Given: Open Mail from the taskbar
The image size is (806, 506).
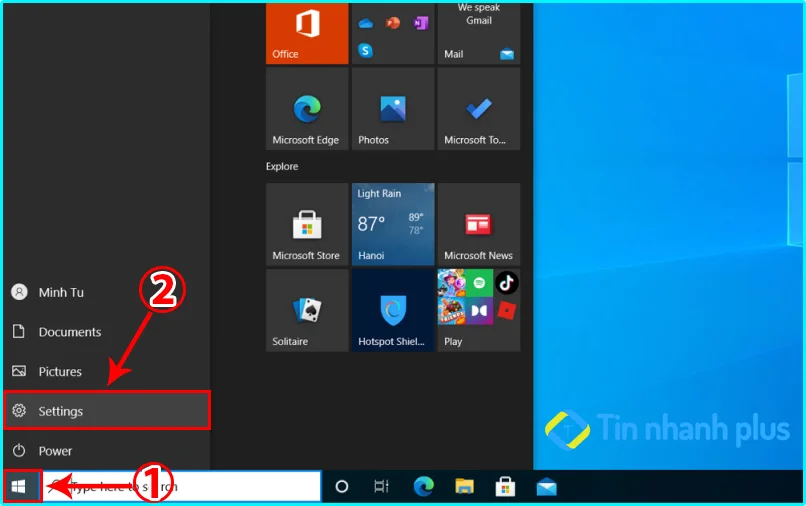Looking at the screenshot, I should 546,486.
